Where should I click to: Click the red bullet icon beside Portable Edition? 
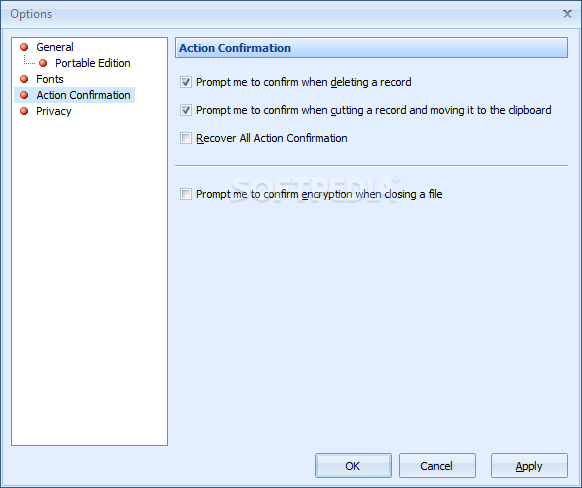(43, 63)
